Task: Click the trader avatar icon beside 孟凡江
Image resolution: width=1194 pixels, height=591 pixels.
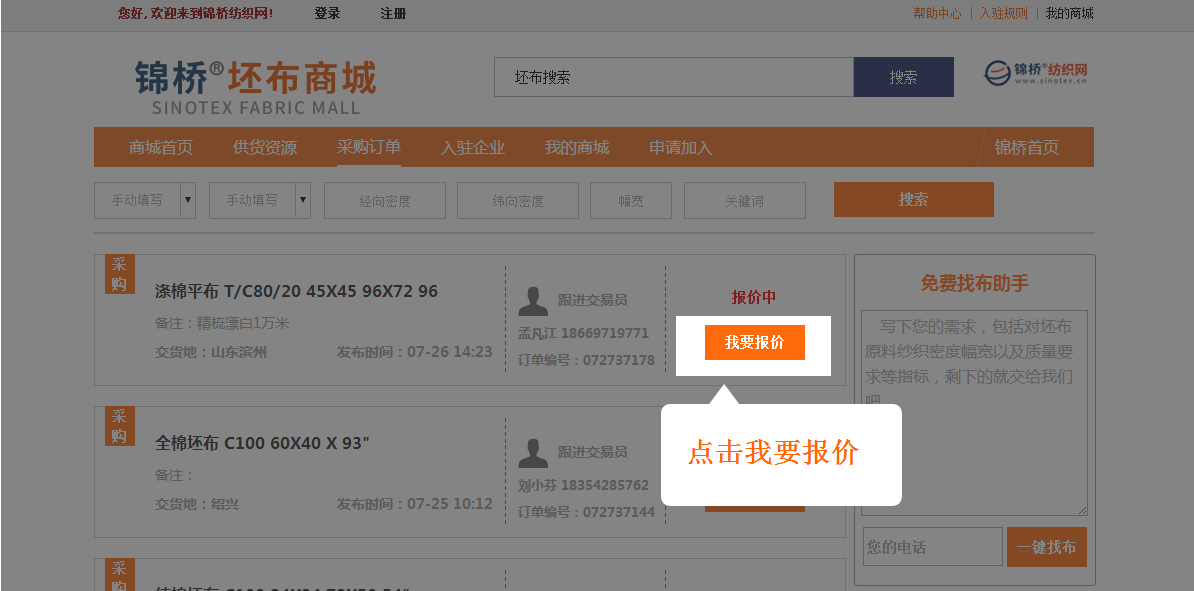Action: 533,301
